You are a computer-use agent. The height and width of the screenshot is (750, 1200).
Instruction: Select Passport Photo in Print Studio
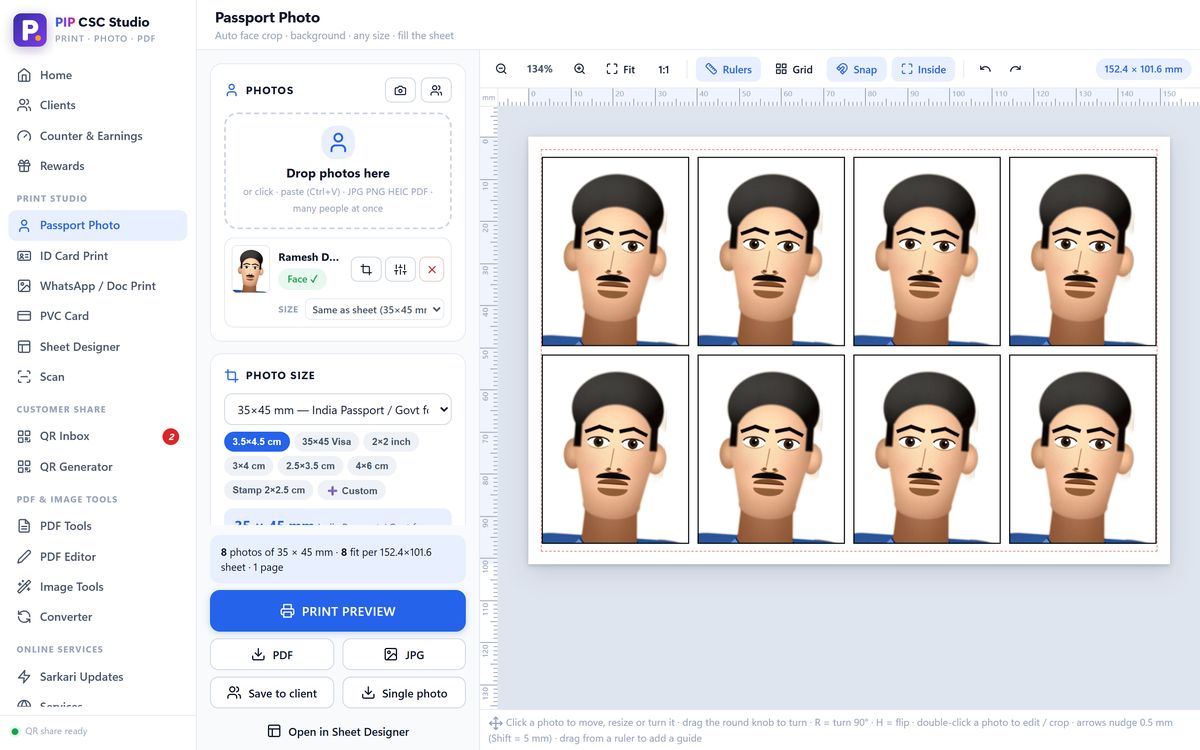[98, 225]
